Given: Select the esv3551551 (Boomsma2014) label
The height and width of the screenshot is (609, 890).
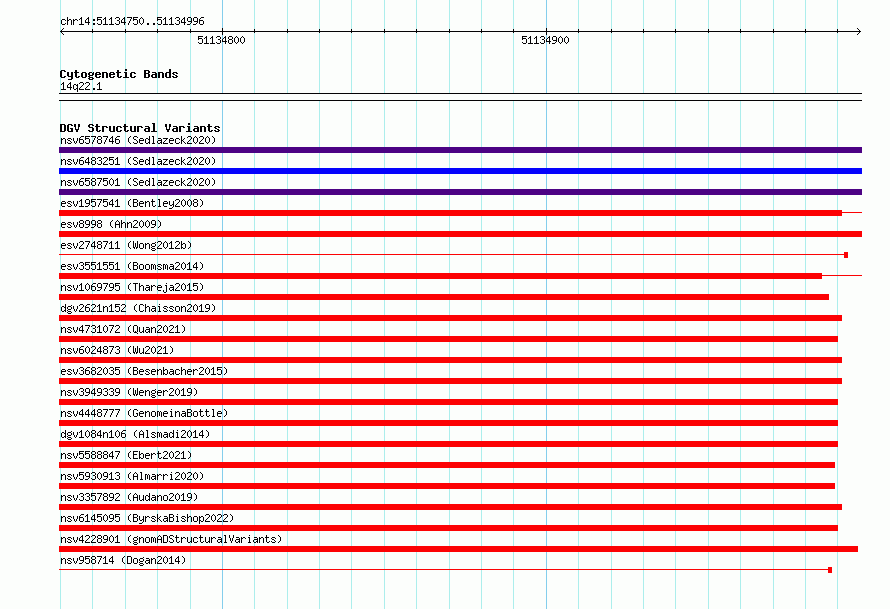Looking at the screenshot, I should [132, 266].
